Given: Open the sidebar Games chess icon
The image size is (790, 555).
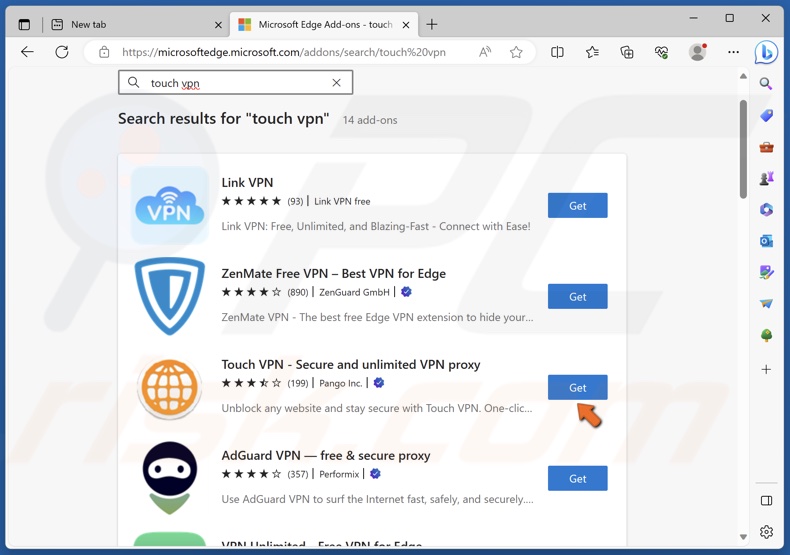Looking at the screenshot, I should (766, 178).
